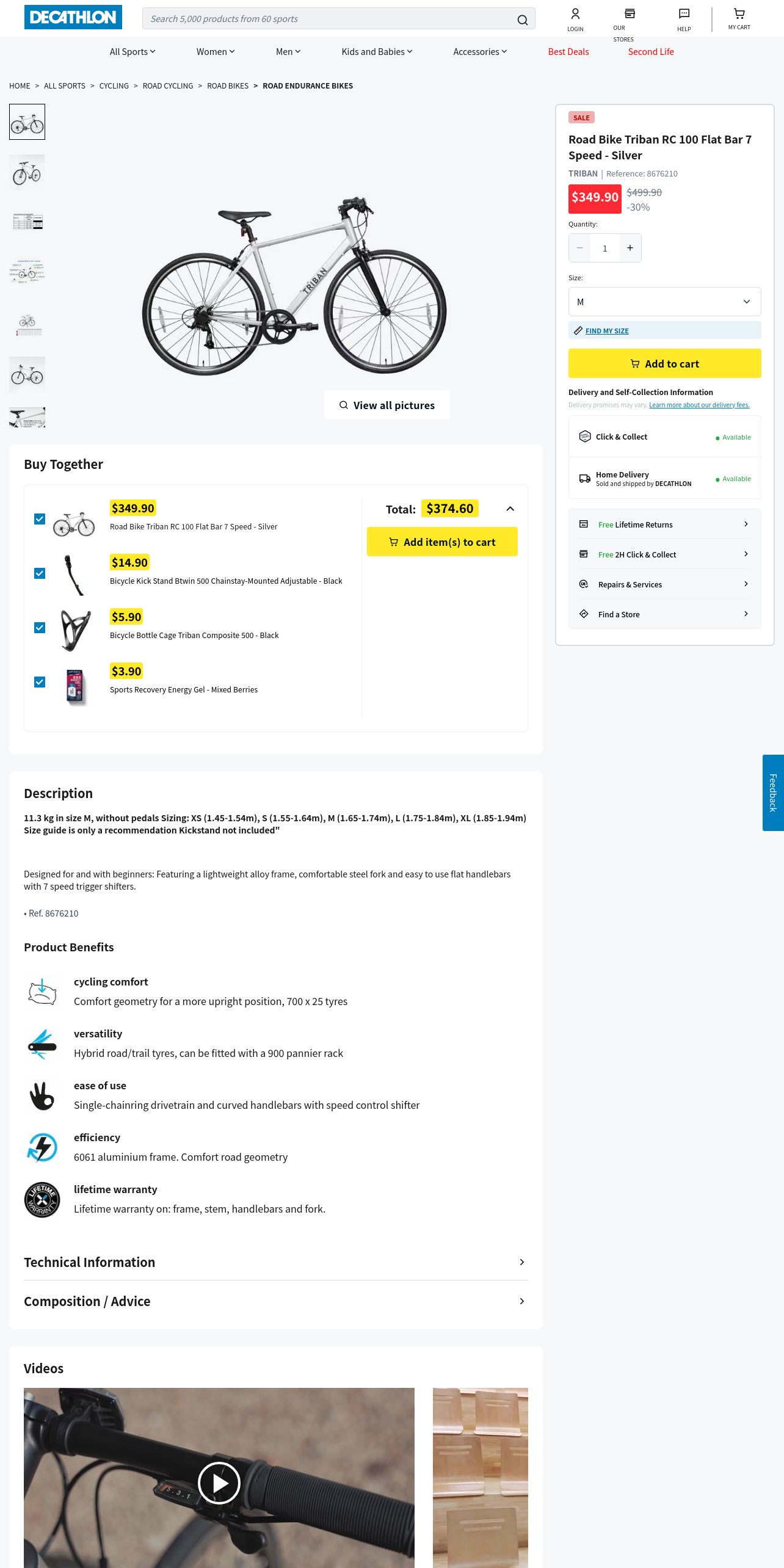
Task: Open the Size dropdown showing M
Action: pyautogui.click(x=664, y=302)
